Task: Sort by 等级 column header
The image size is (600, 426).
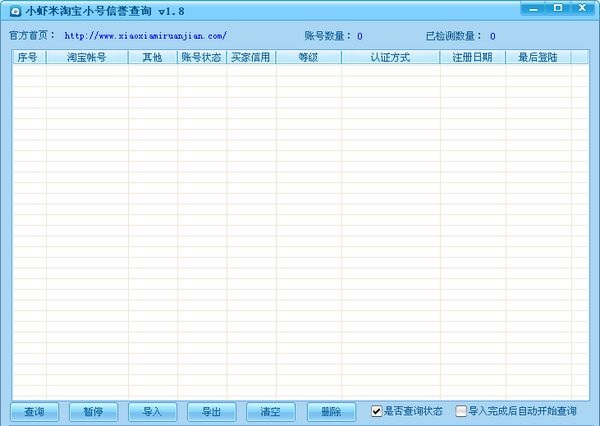Action: 308,58
